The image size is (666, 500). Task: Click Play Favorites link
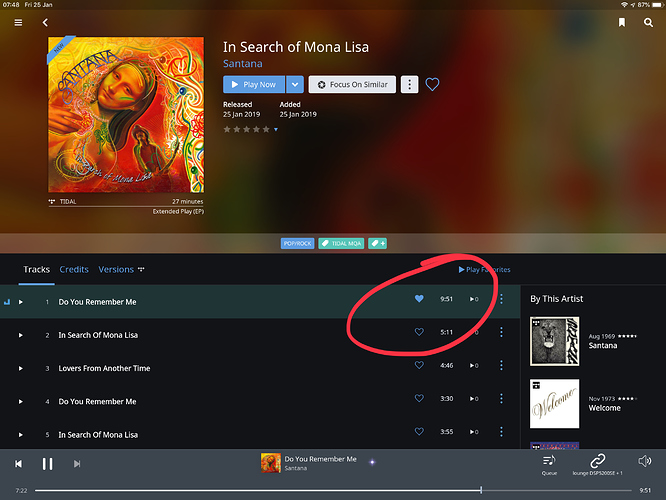click(x=484, y=269)
